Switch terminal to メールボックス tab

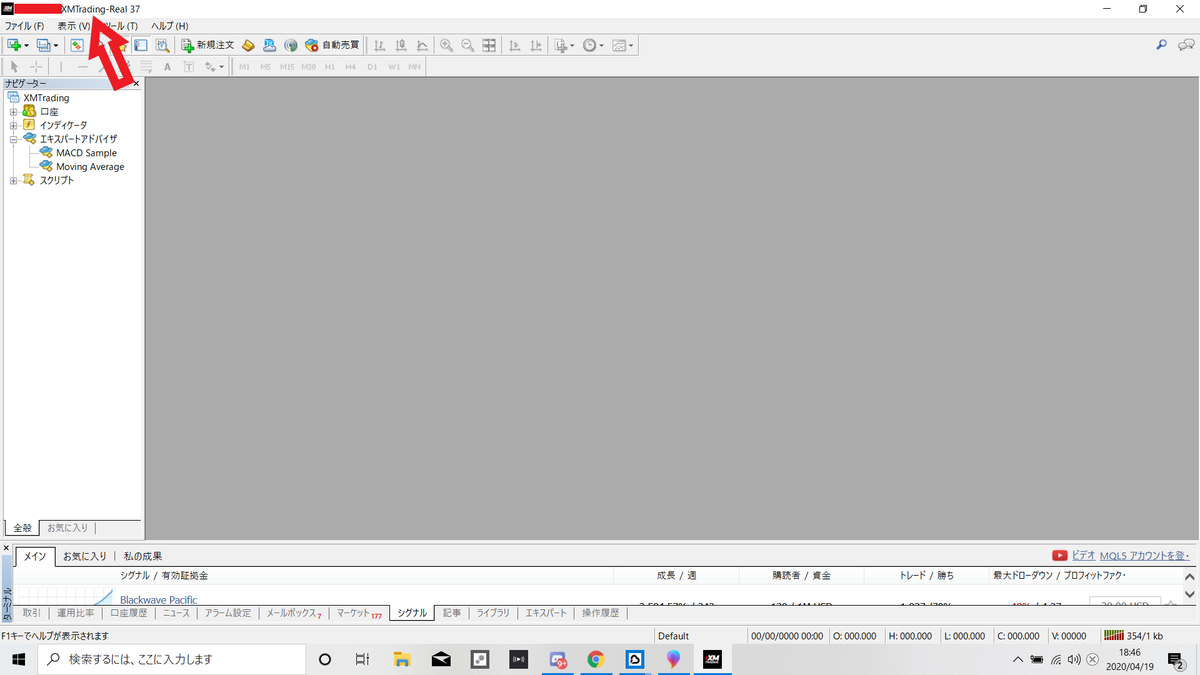[294, 613]
